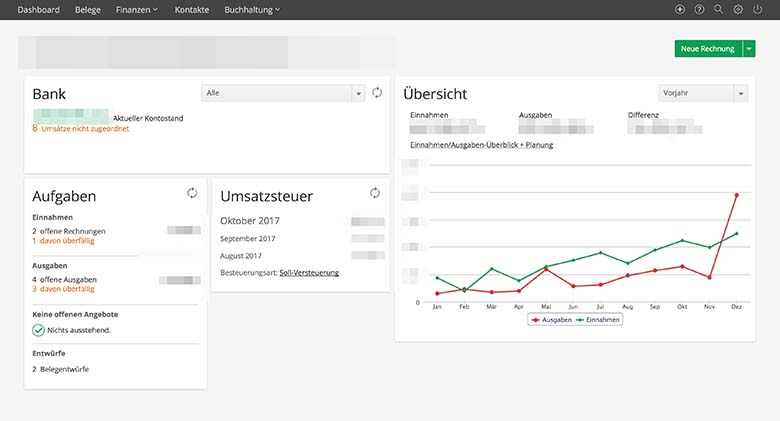Click 'Nichts ausstehend.' text

pyautogui.click(x=79, y=330)
